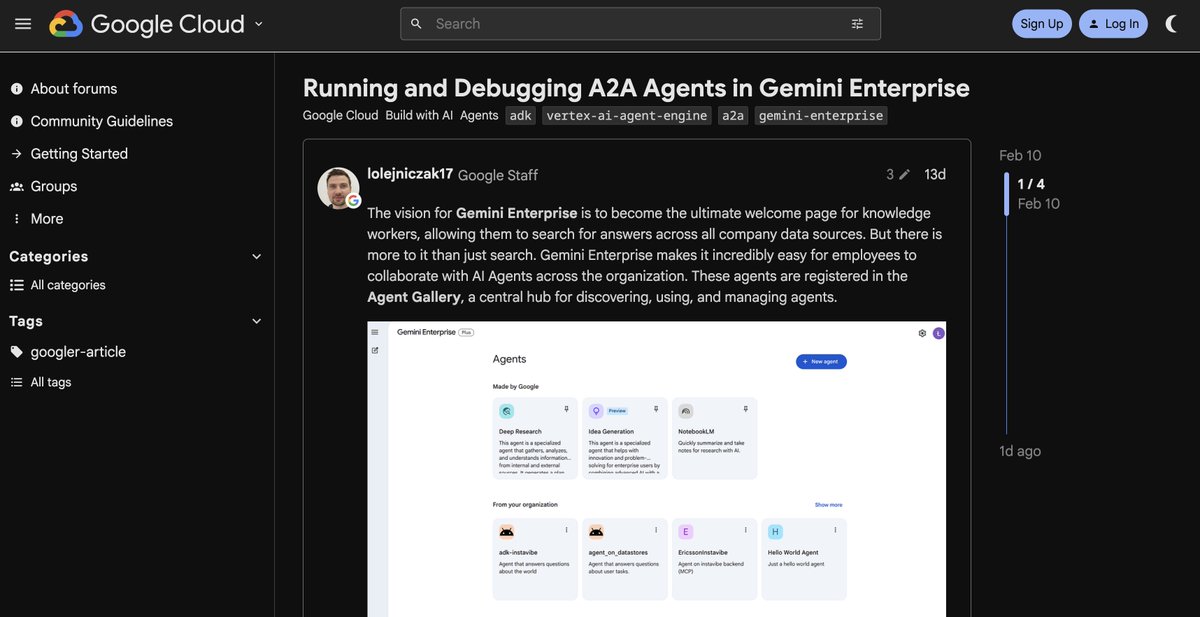This screenshot has width=1200, height=617.
Task: Click the agent_on_datastores card
Action: 624,559
